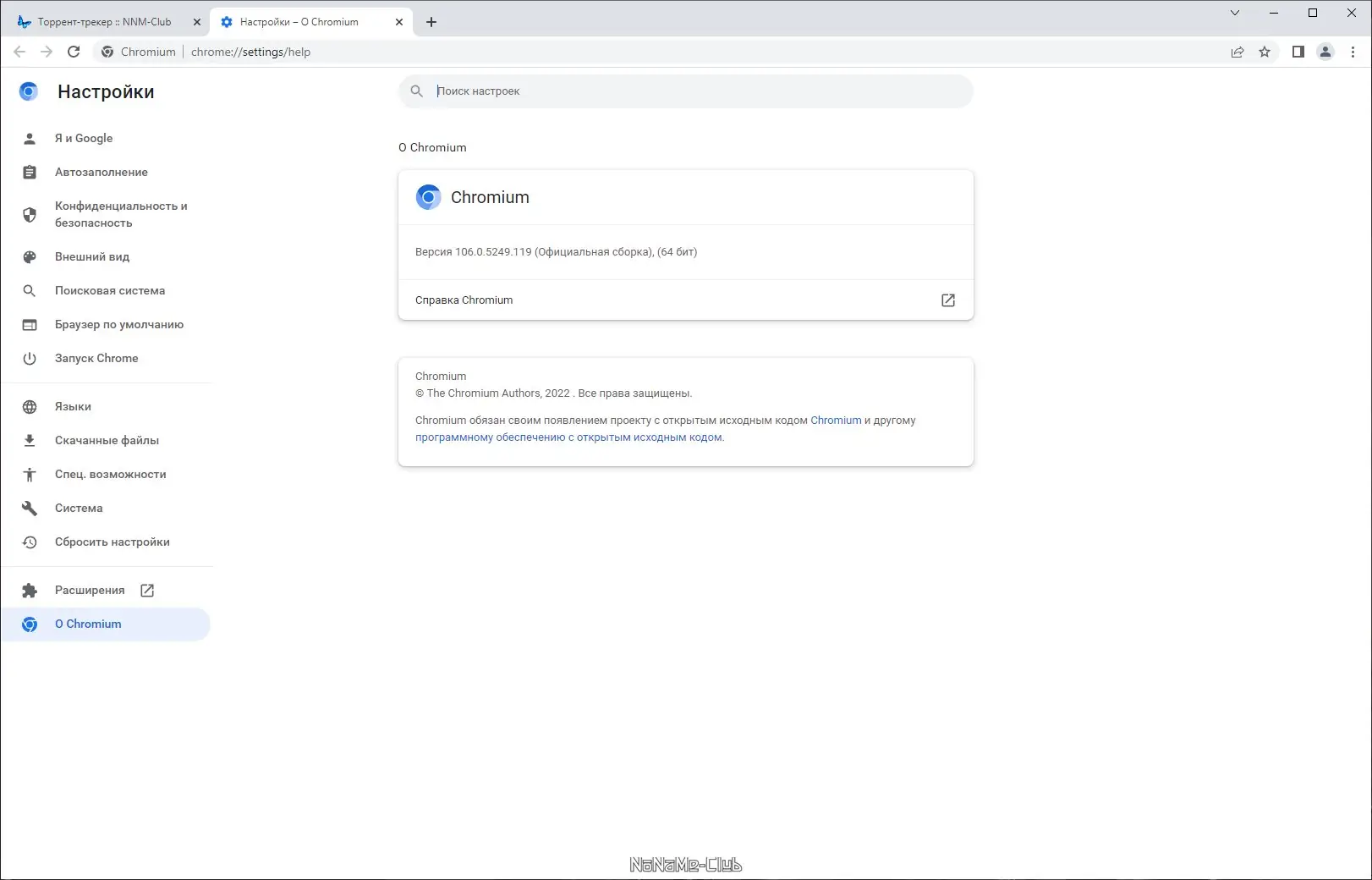Switch to the Торрент-трекер NNM-Club tab

click(x=105, y=22)
